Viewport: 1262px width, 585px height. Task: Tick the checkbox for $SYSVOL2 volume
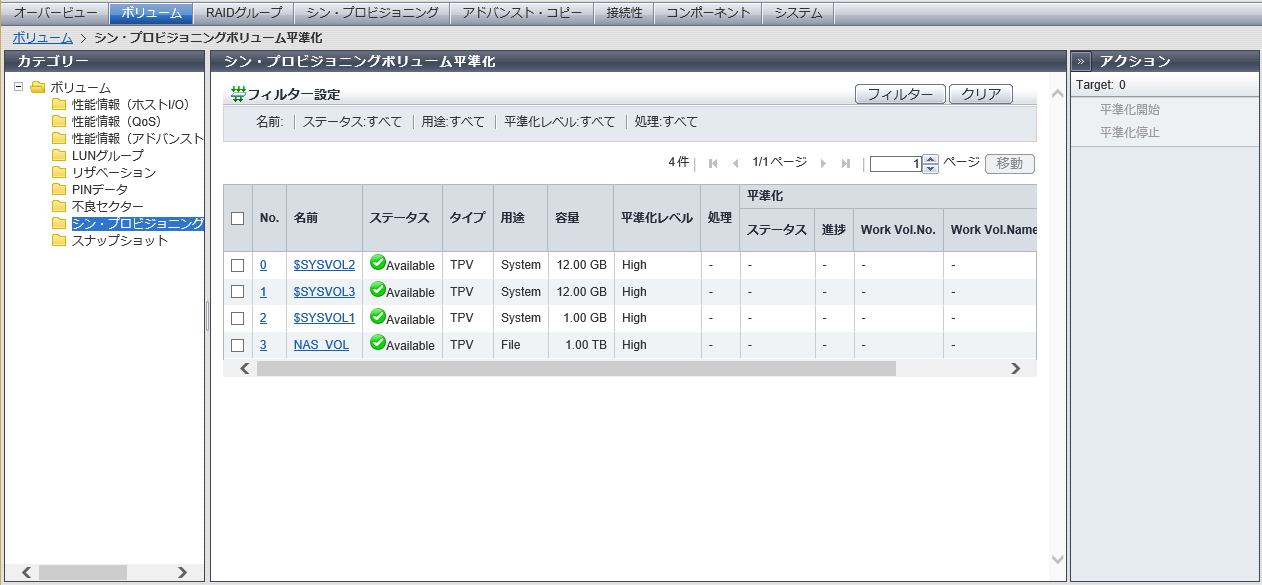pyautogui.click(x=237, y=265)
